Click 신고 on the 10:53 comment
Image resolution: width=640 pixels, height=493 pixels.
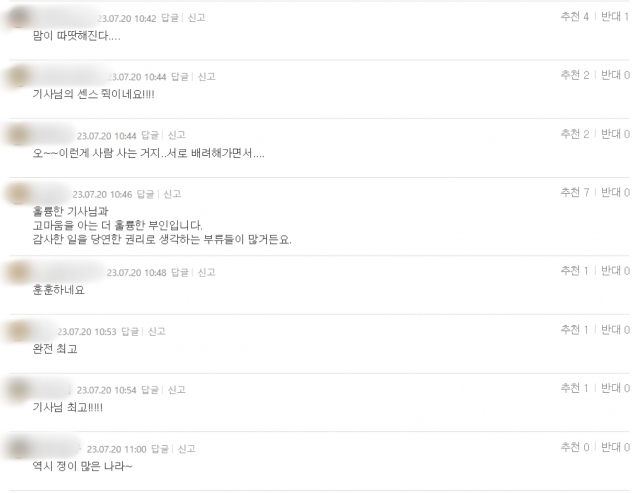click(x=157, y=331)
